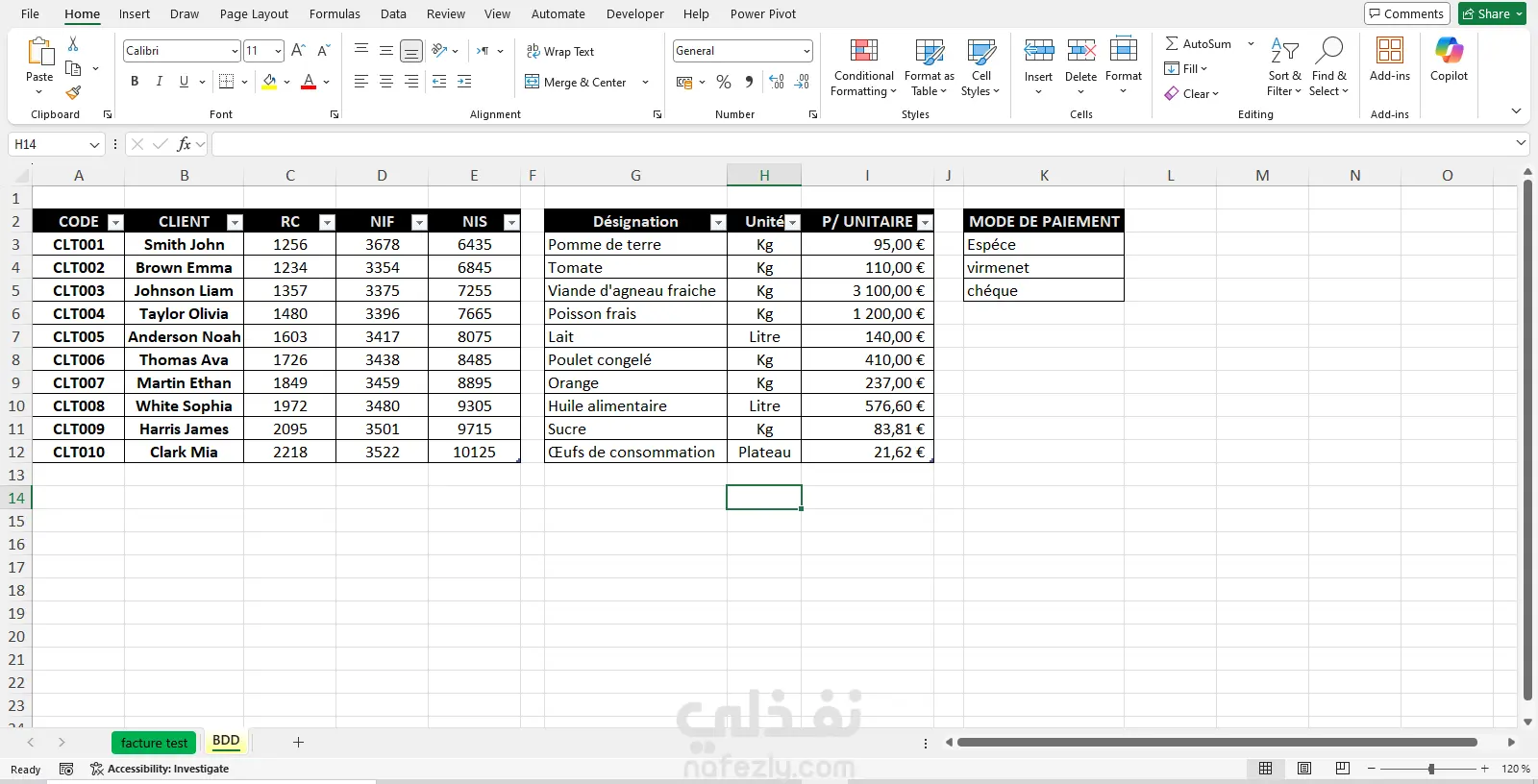This screenshot has width=1538, height=784.
Task: Open Conditional Formatting icon
Action: 864,51
